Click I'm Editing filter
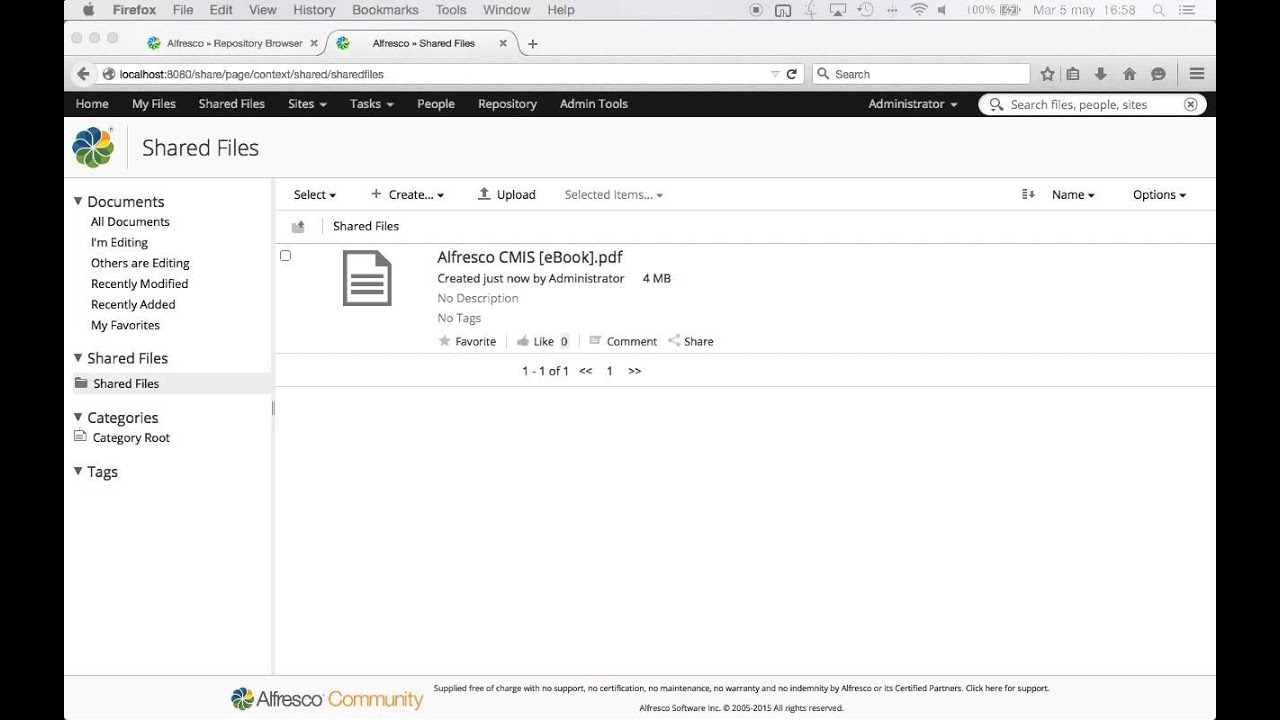 [x=119, y=242]
